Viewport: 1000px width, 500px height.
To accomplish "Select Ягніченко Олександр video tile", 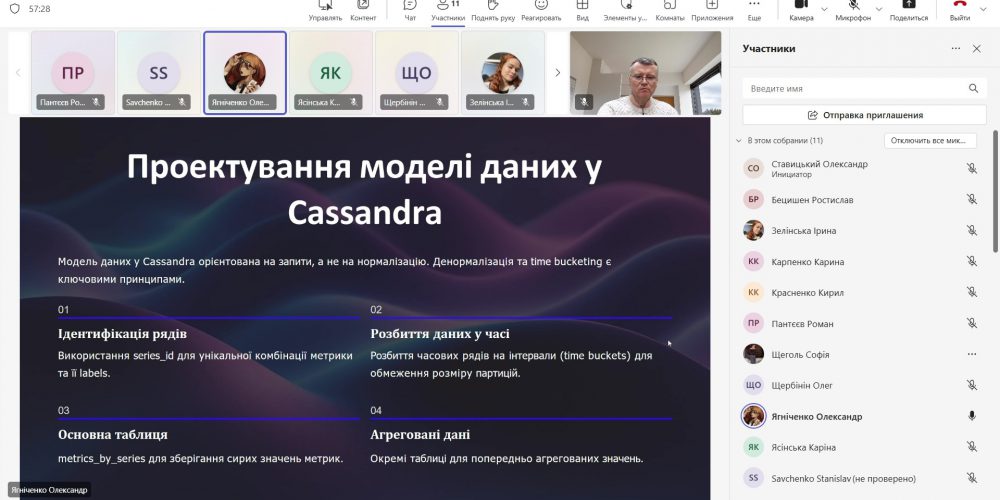I will click(x=245, y=72).
